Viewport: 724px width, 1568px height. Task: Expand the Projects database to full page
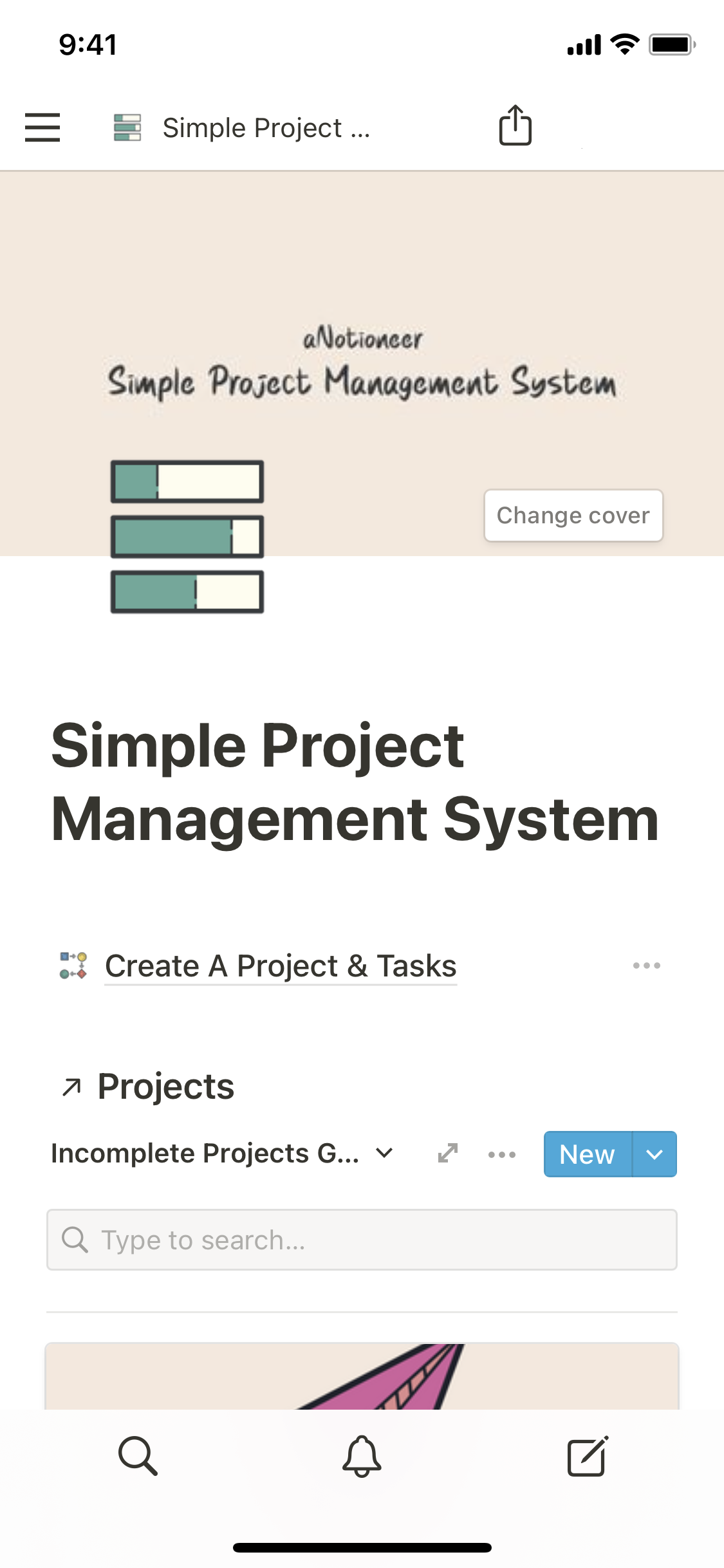[448, 1153]
